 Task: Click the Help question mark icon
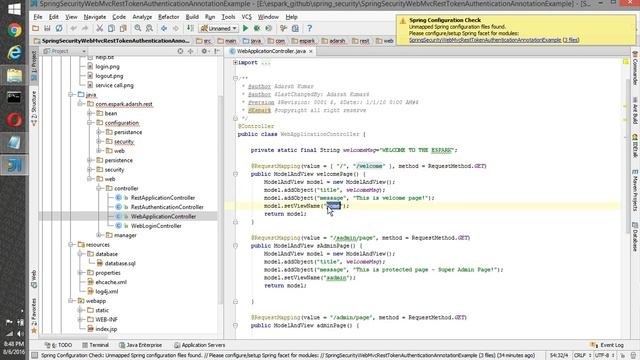(x=309, y=29)
